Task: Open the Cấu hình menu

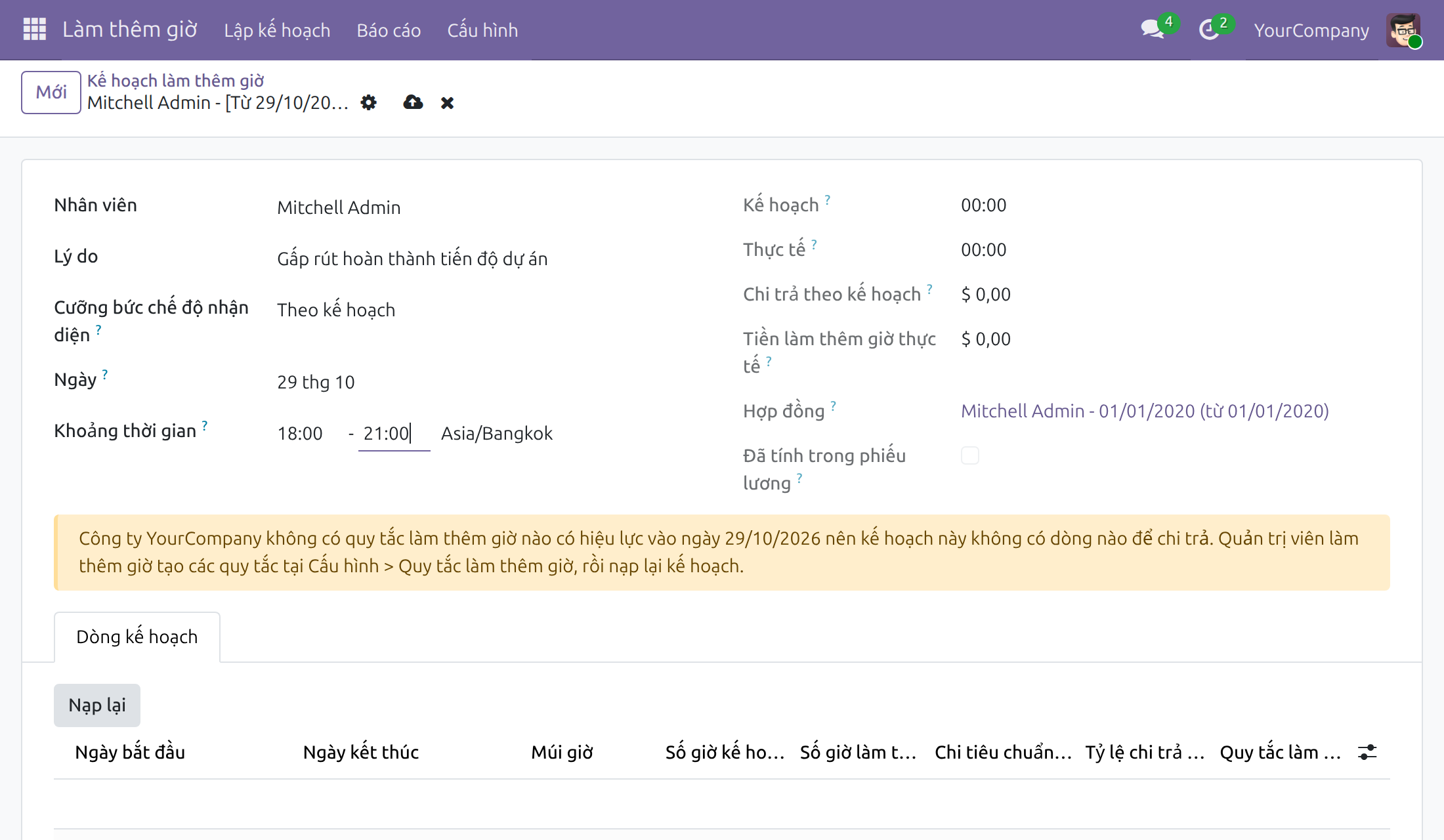Action: 482,30
